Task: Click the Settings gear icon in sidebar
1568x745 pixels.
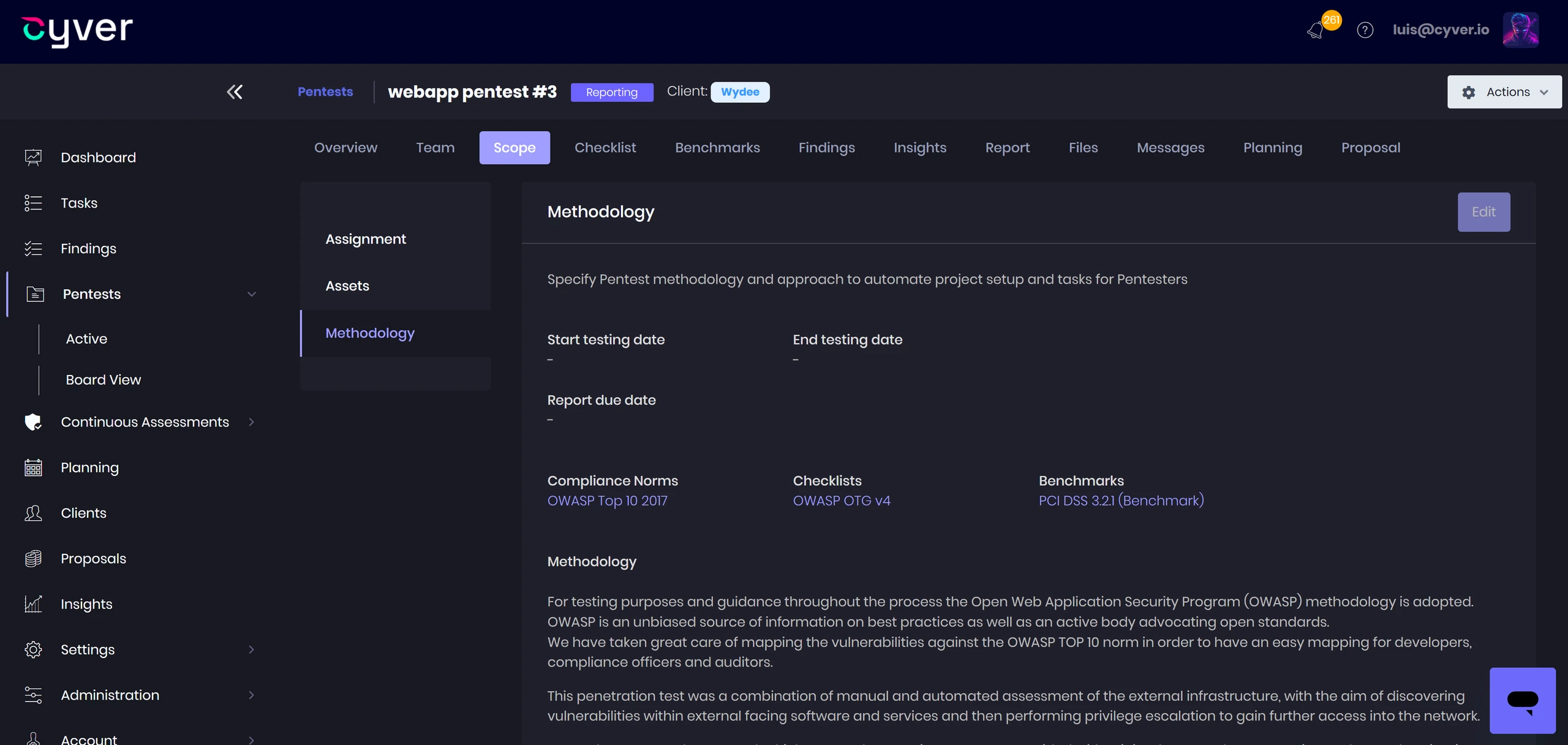Action: coord(33,649)
